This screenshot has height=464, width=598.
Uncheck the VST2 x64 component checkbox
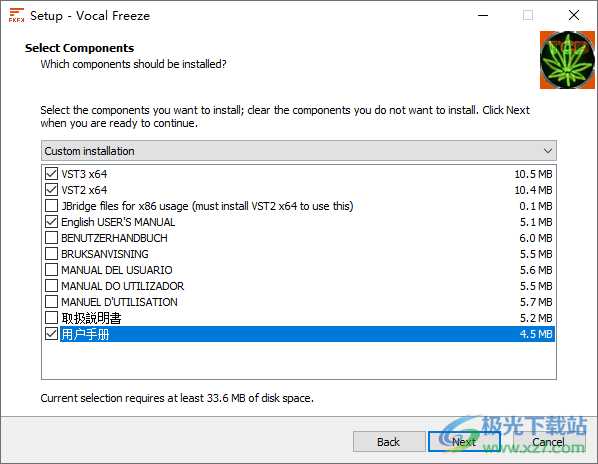(51, 190)
